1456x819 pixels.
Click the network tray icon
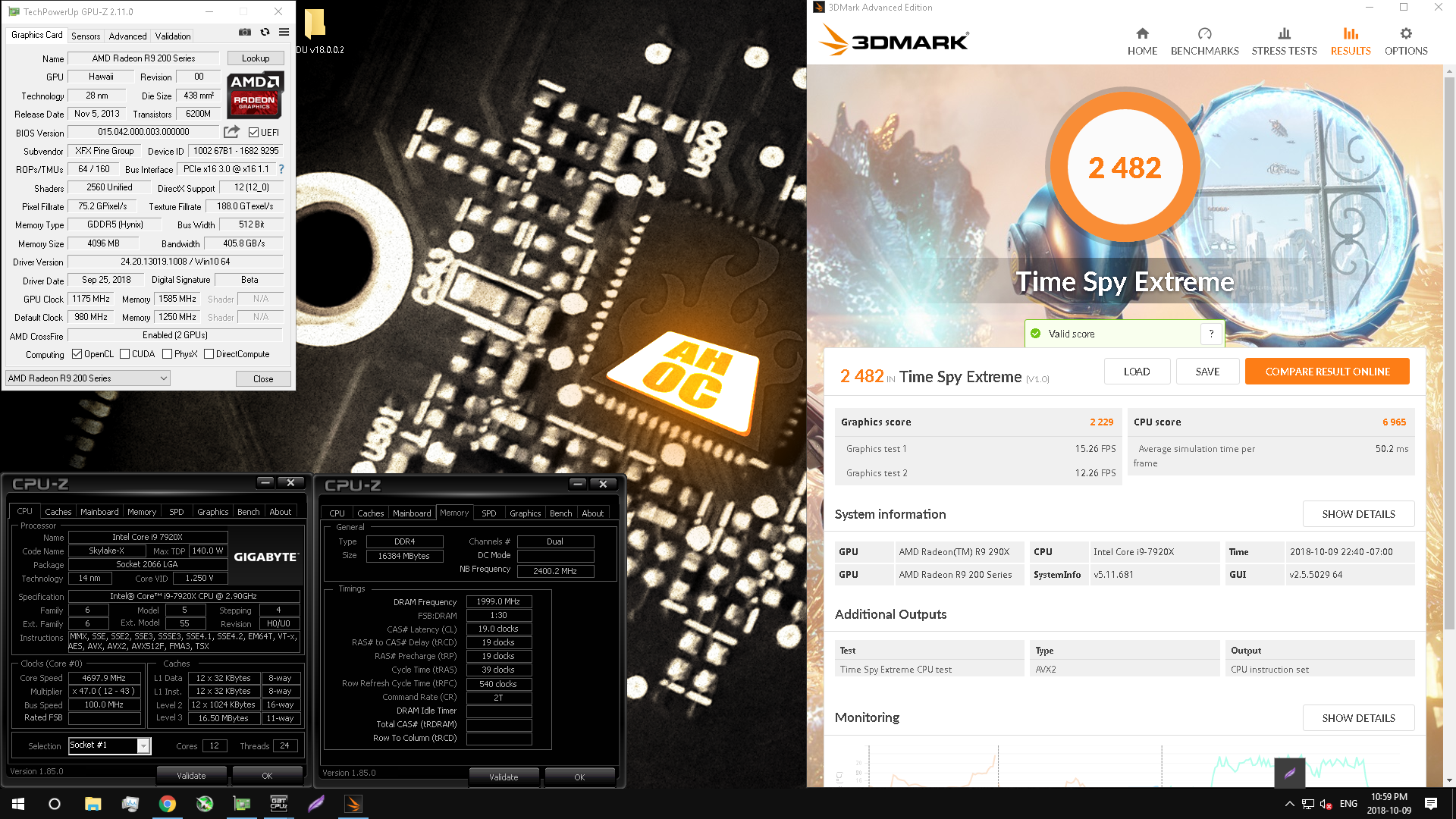click(1308, 804)
